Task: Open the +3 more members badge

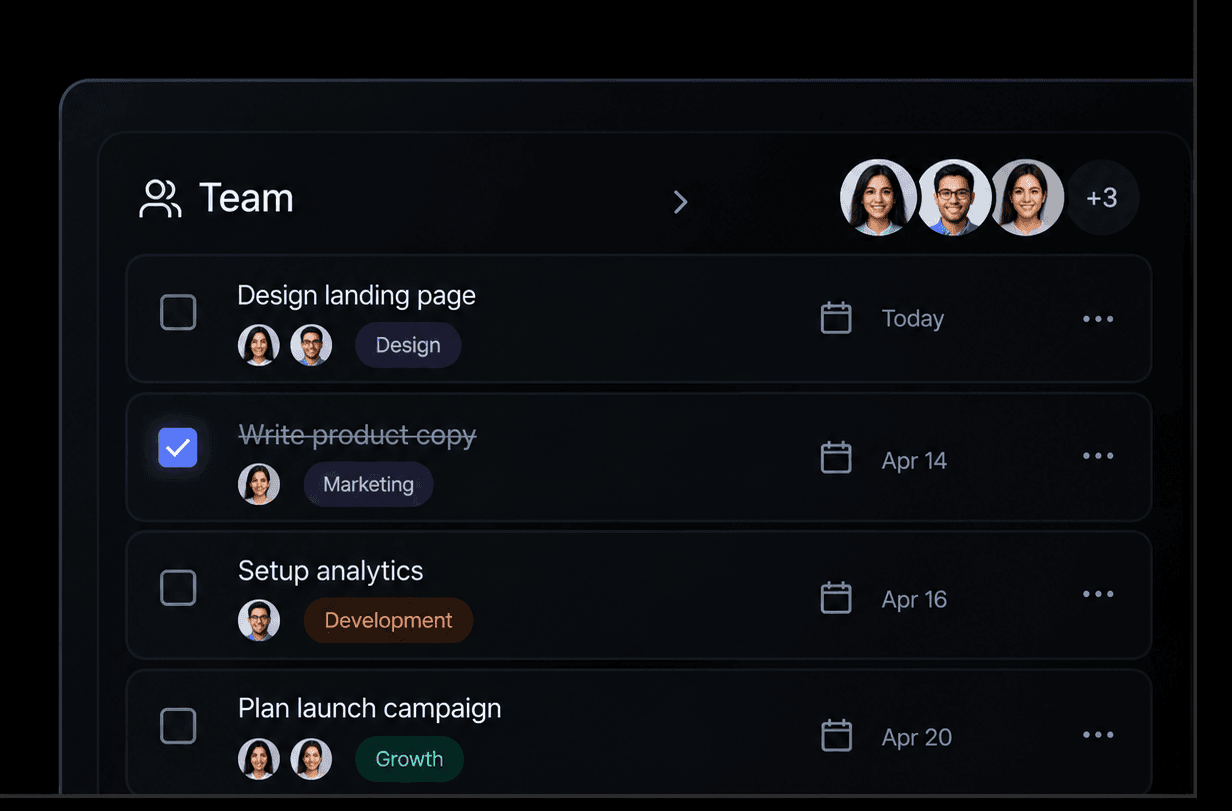Action: click(1102, 198)
